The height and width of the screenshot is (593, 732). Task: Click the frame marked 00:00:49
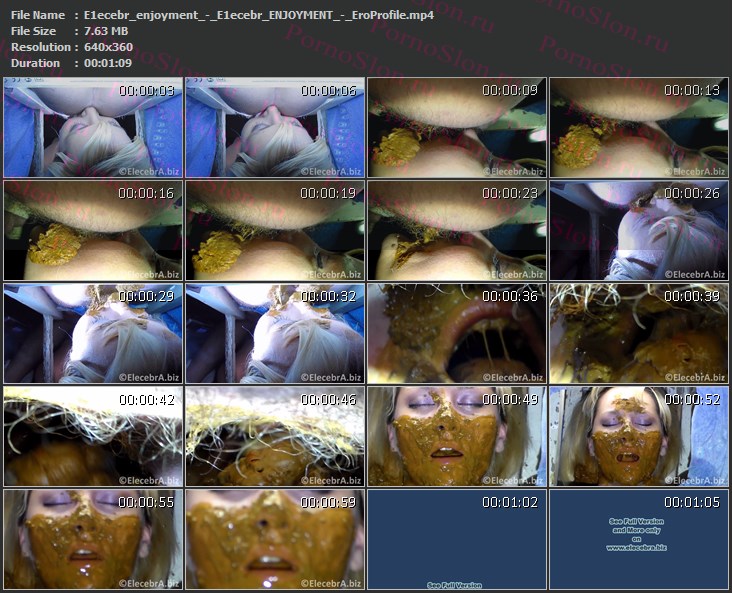457,436
